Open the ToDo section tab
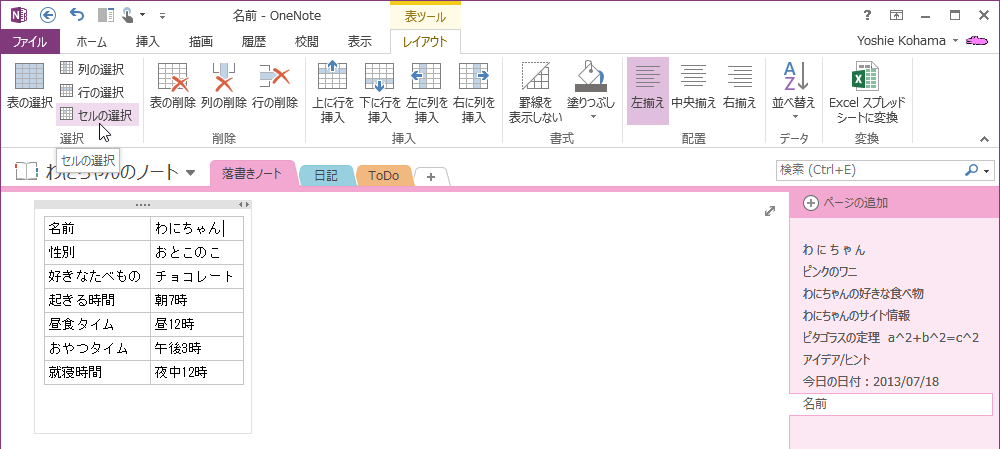 [x=384, y=175]
